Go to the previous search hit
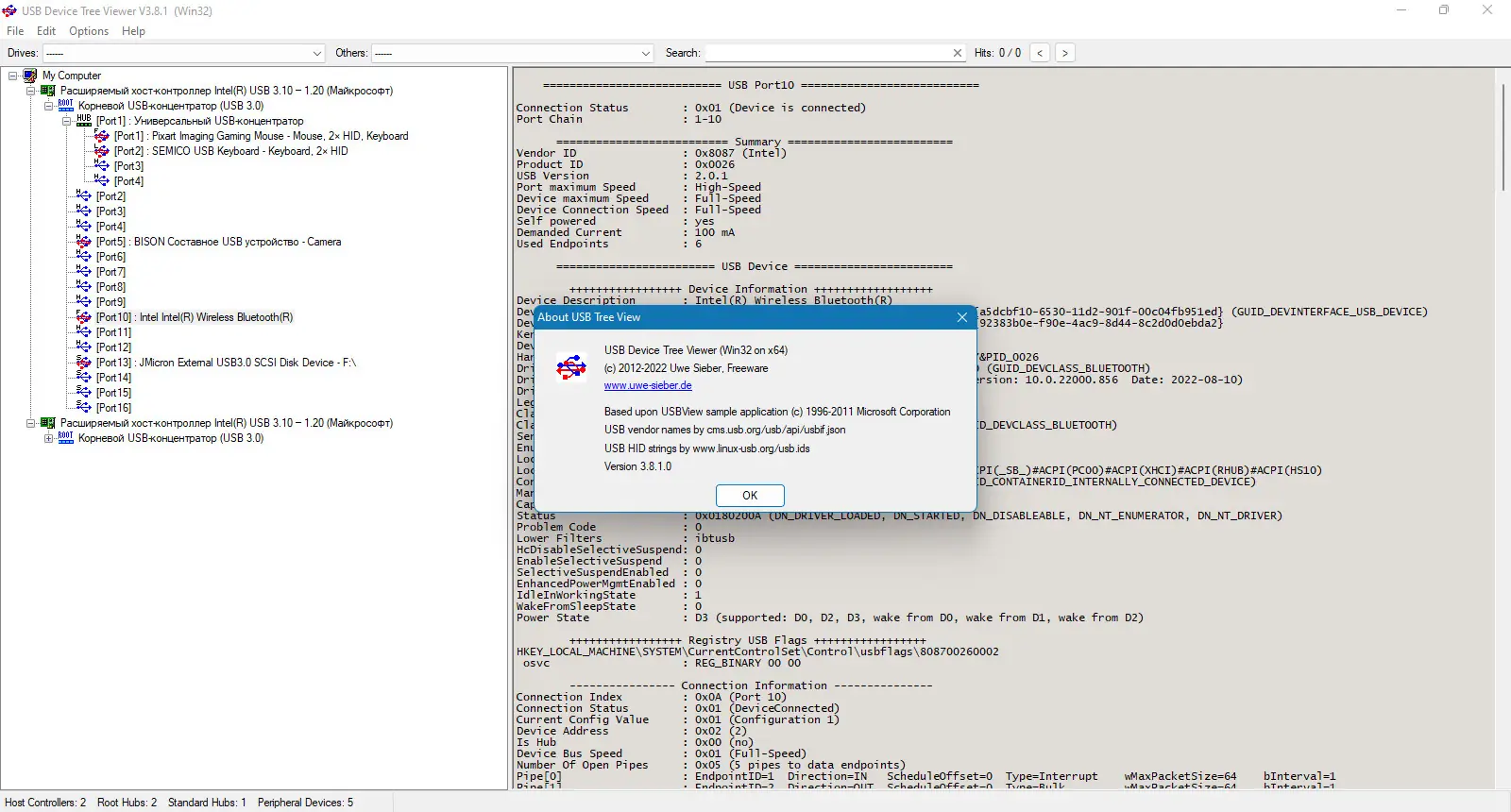This screenshot has width=1511, height=812. (1040, 53)
